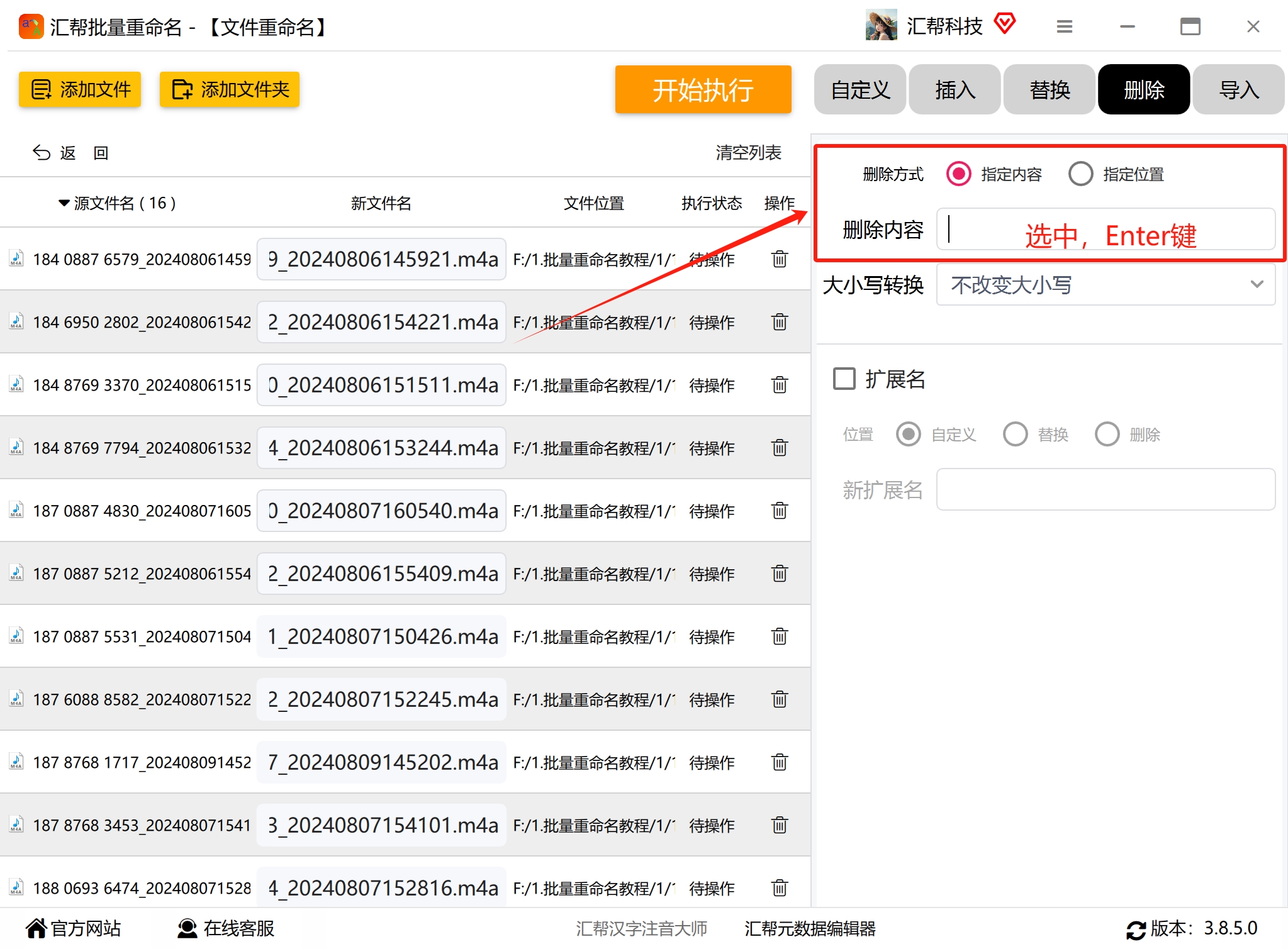Select the 指定位置 delete mode
The height and width of the screenshot is (949, 1288).
click(x=1080, y=174)
